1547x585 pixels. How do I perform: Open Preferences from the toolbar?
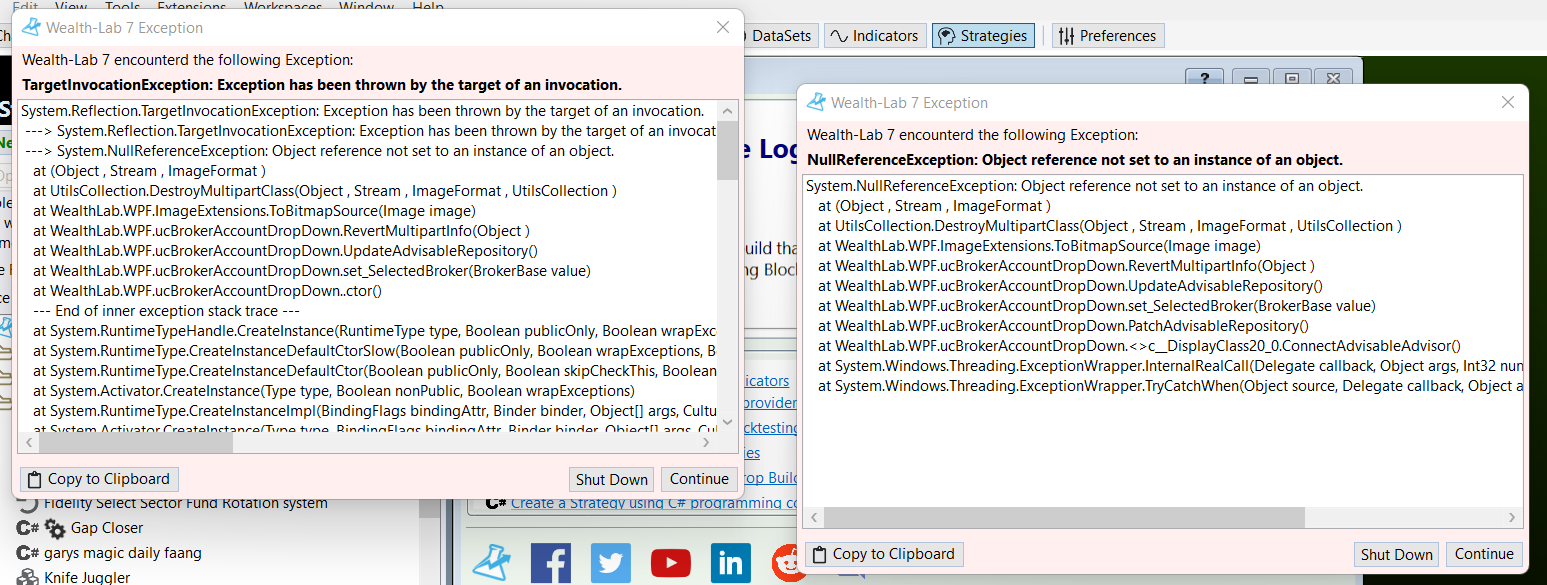1107,36
